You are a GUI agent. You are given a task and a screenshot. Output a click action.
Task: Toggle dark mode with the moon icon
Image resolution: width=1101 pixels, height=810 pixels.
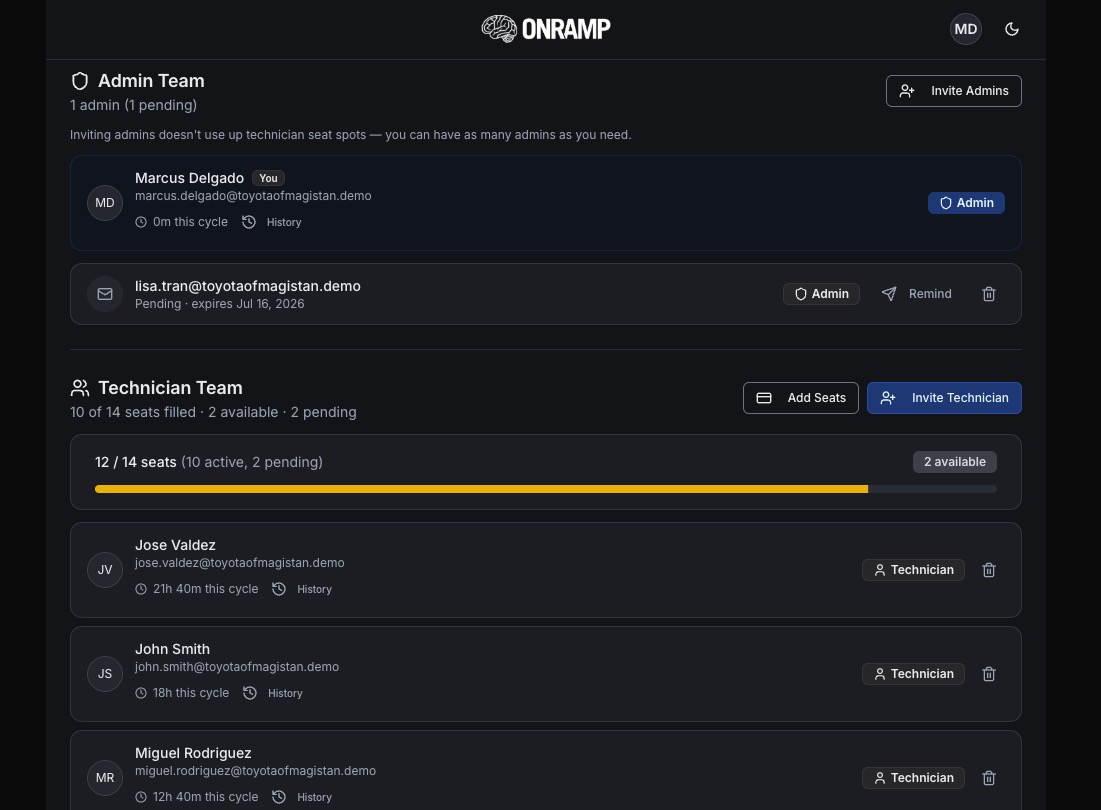1011,29
